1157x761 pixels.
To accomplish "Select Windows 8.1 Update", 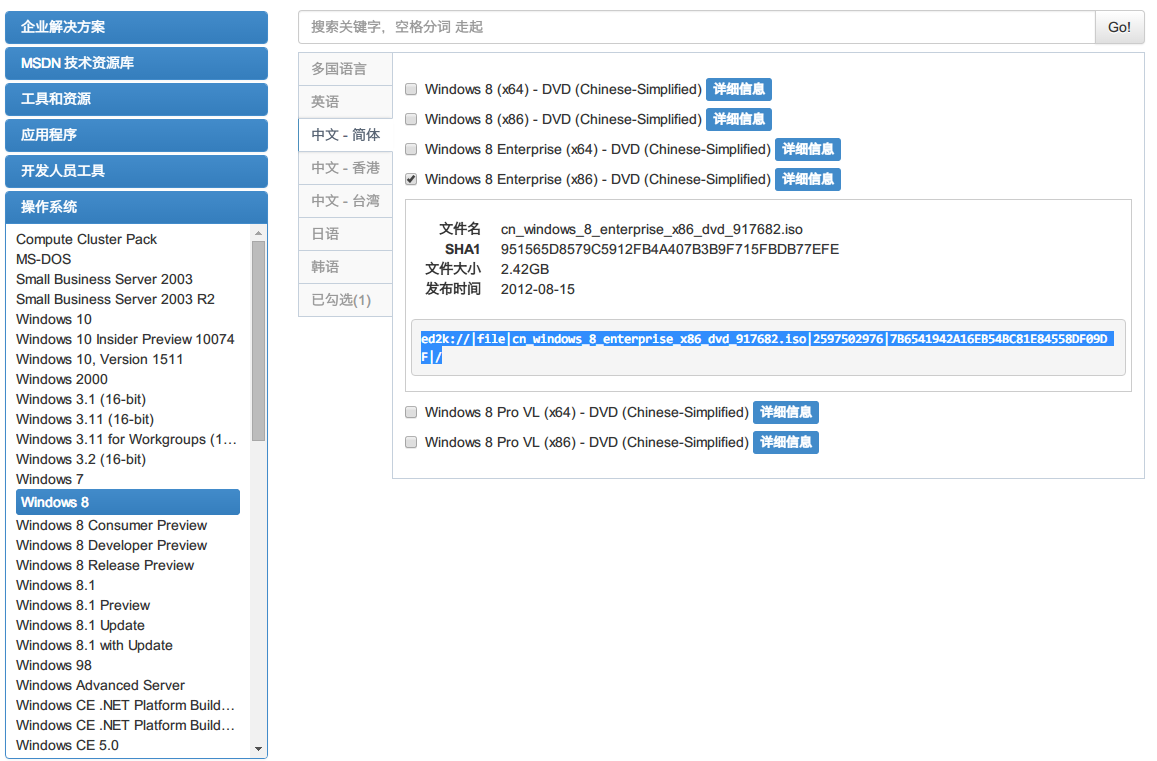I will [x=80, y=625].
